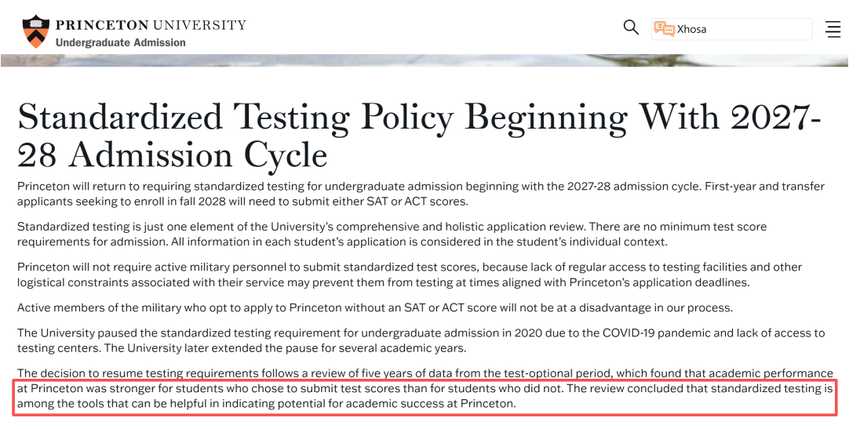Viewport: 860px width, 429px height.
Task: Open the search magnifying glass
Action: click(x=631, y=27)
